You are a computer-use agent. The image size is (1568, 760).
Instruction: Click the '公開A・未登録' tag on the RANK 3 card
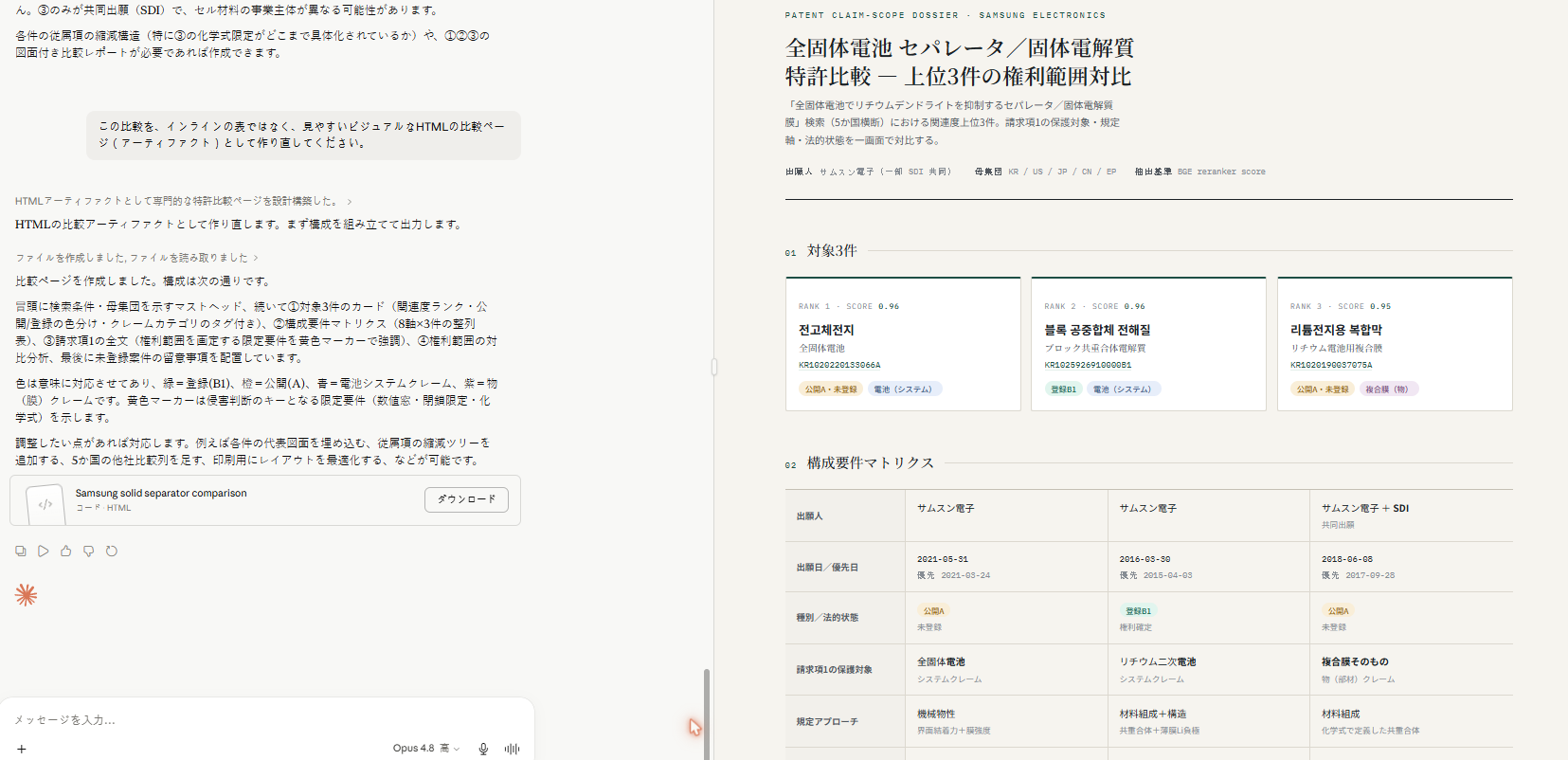pos(1323,389)
